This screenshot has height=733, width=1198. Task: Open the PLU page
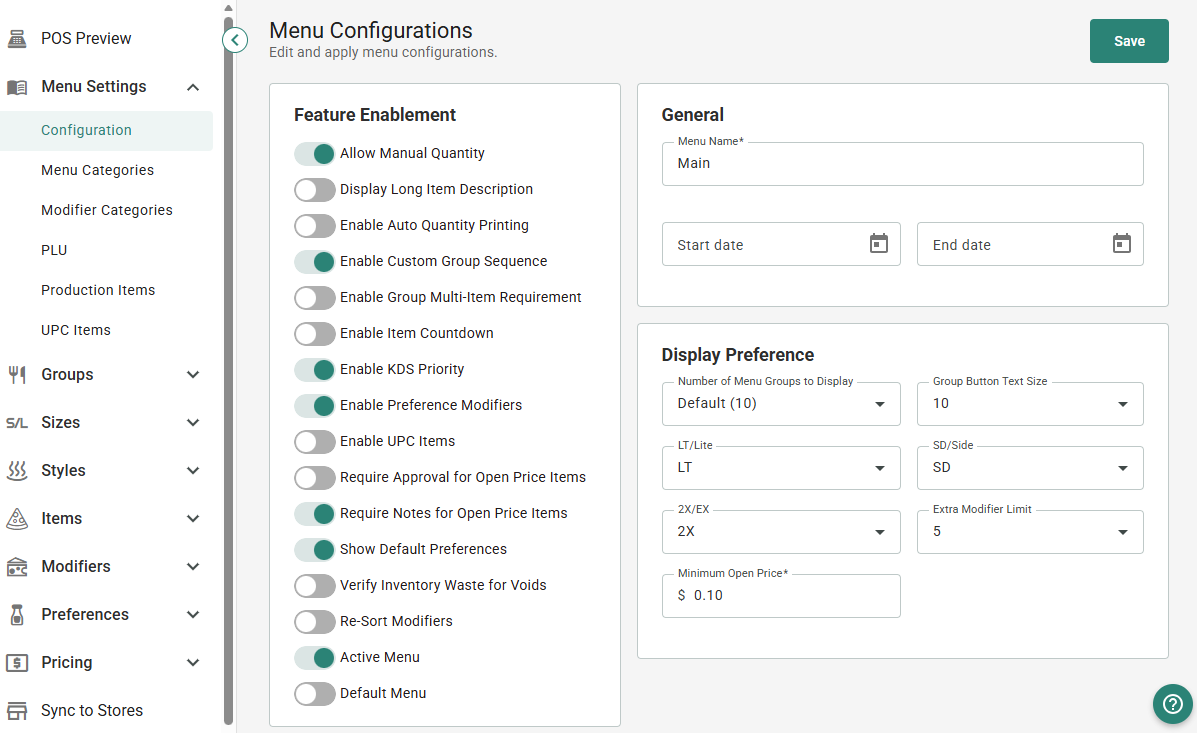[54, 251]
